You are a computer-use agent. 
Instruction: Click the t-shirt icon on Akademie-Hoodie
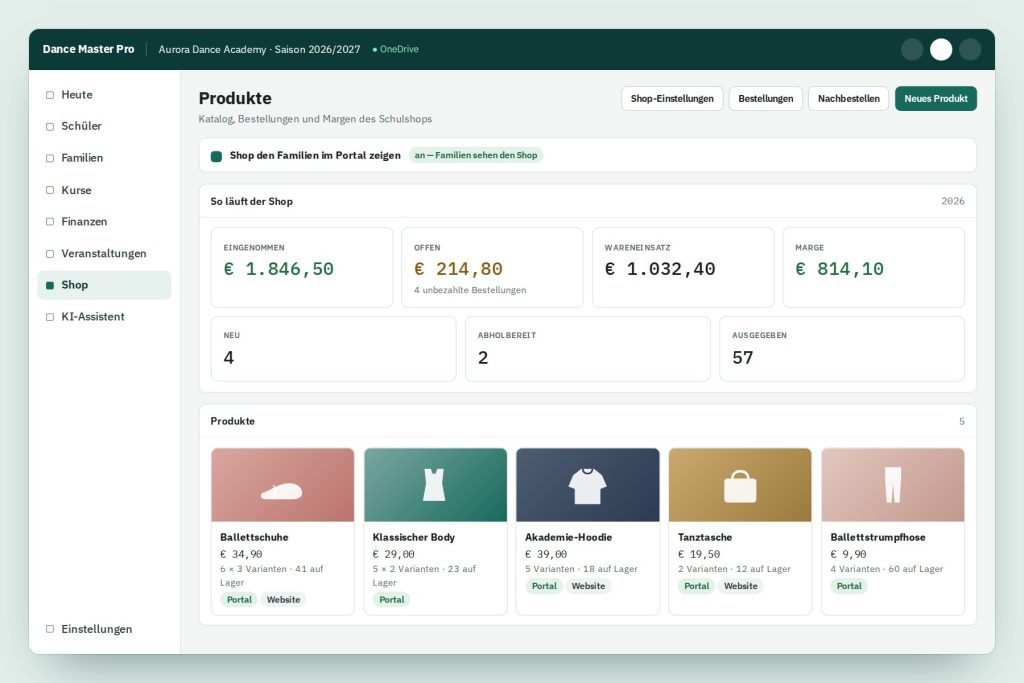587,486
